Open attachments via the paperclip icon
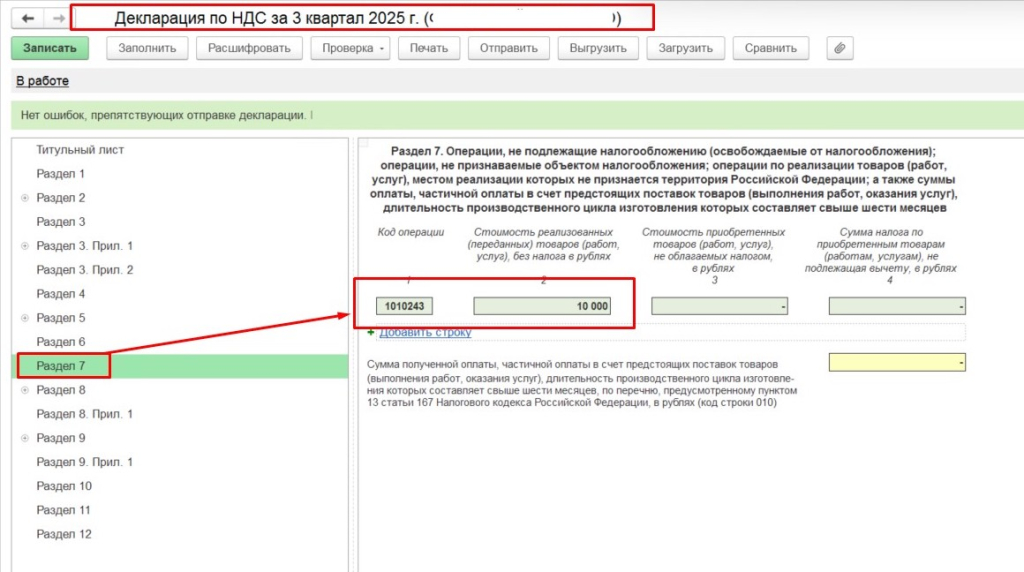This screenshot has height=572, width=1024. tap(840, 48)
